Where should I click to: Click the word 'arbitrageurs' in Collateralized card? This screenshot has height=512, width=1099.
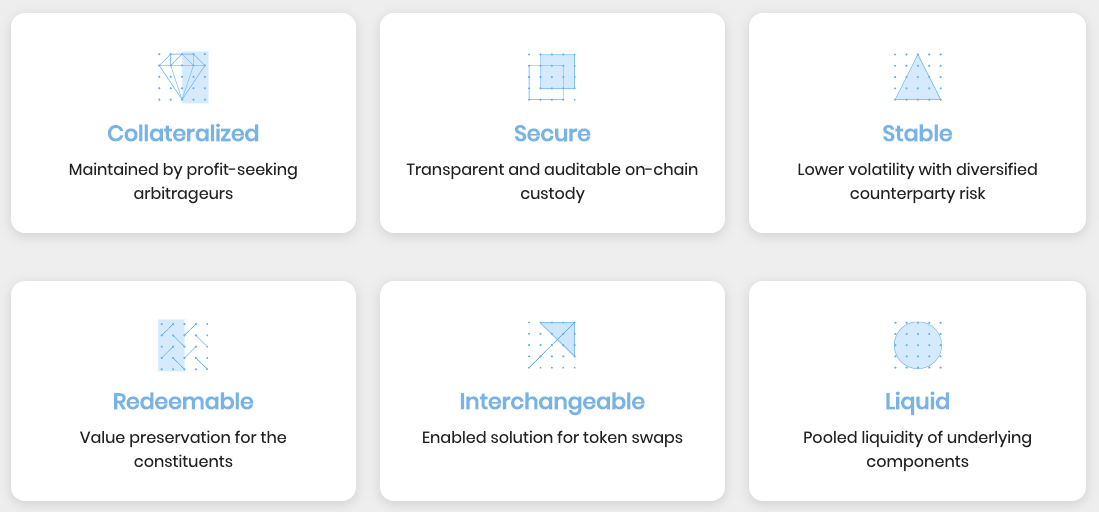(183, 193)
